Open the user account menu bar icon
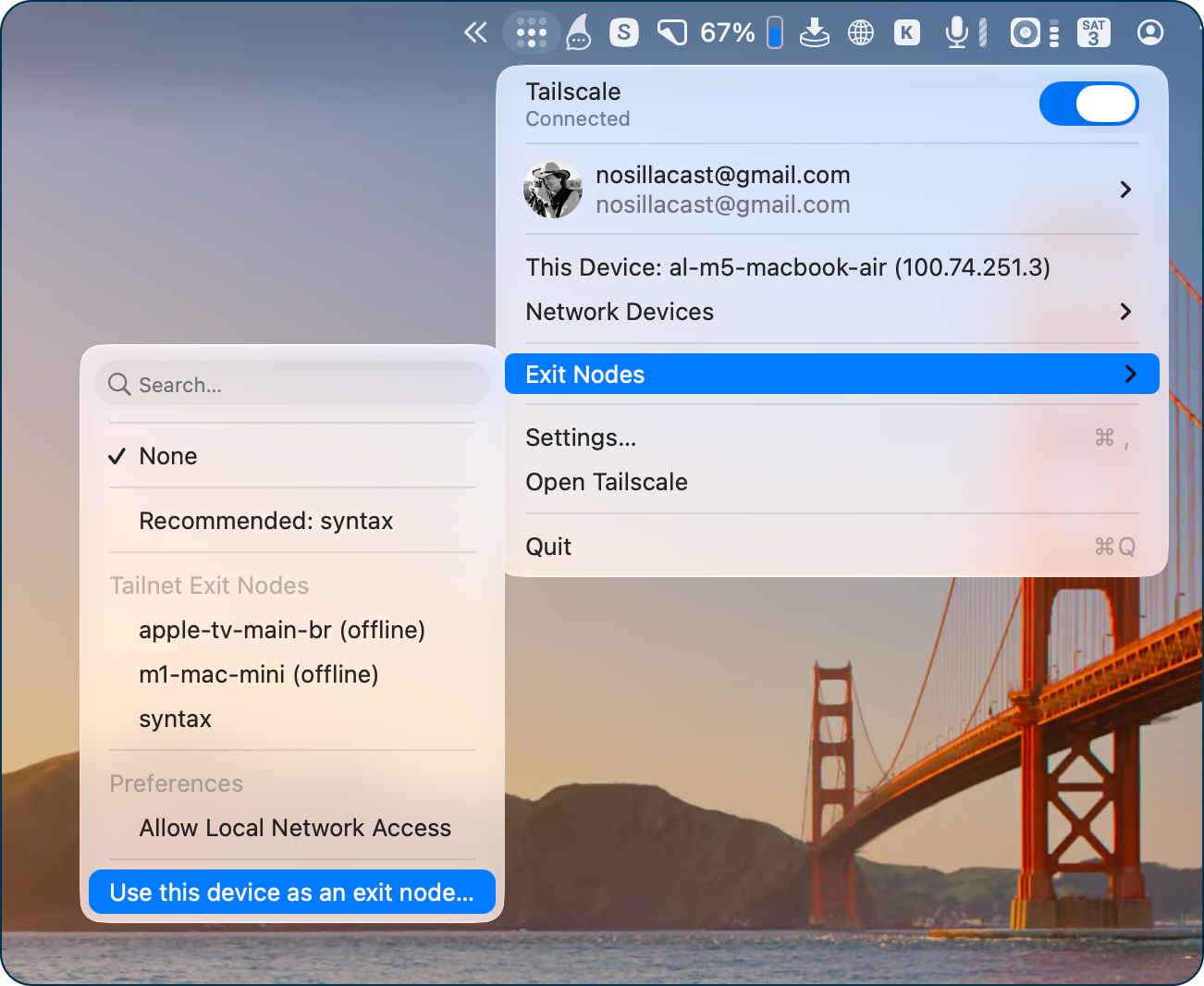 tap(1150, 33)
